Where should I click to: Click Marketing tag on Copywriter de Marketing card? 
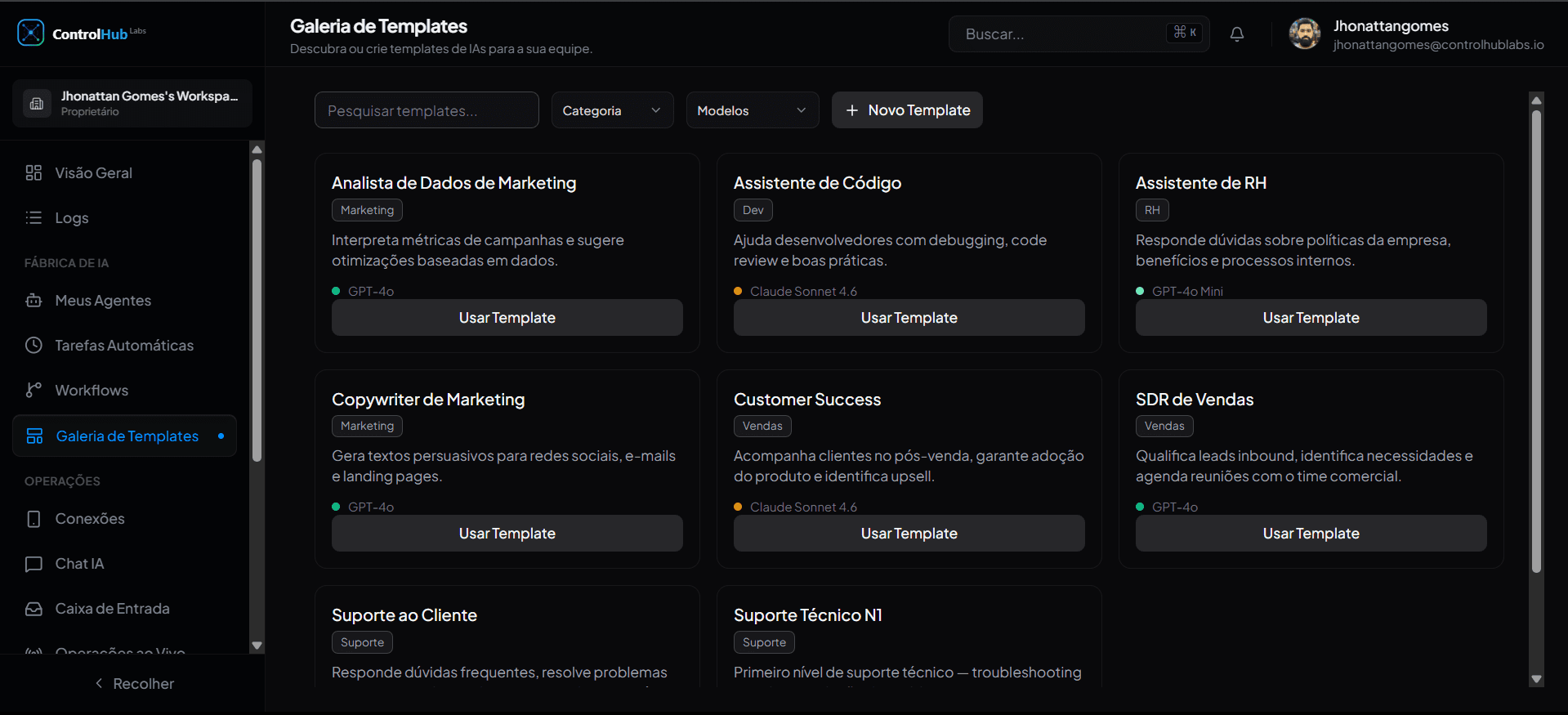click(367, 426)
